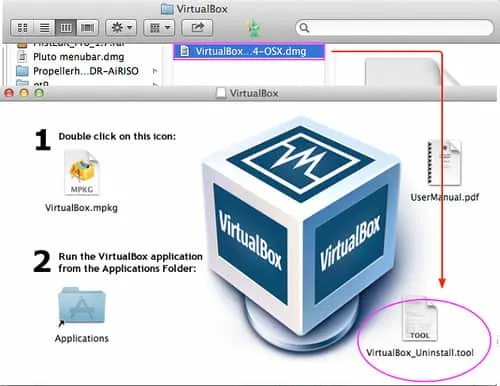This screenshot has width=500, height=386.
Task: Click the file preview thumbnail in column view
Action: (x=410, y=72)
